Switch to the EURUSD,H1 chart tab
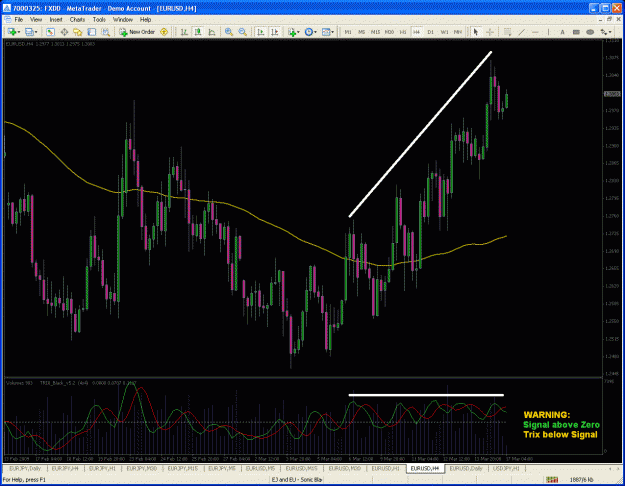 [x=385, y=468]
